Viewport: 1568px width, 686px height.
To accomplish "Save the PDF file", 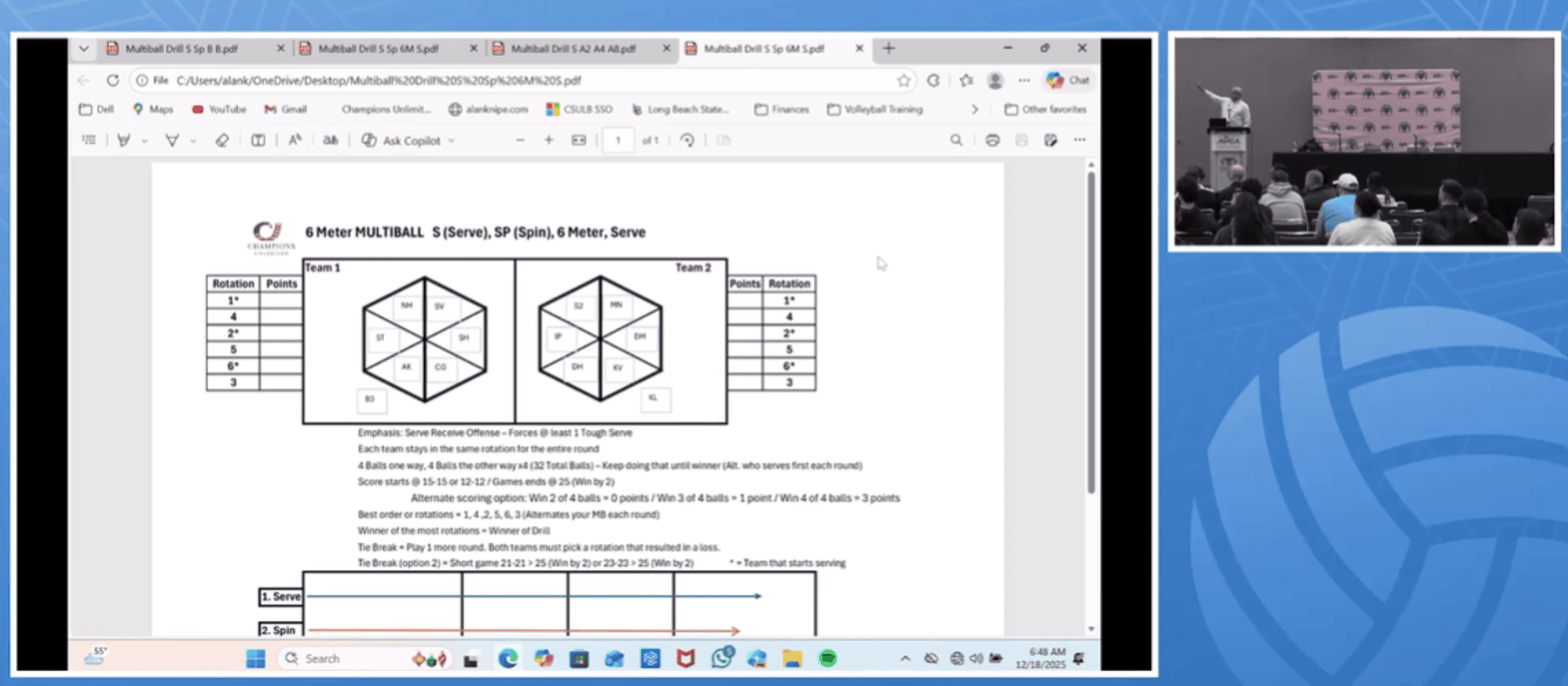I will point(1022,140).
